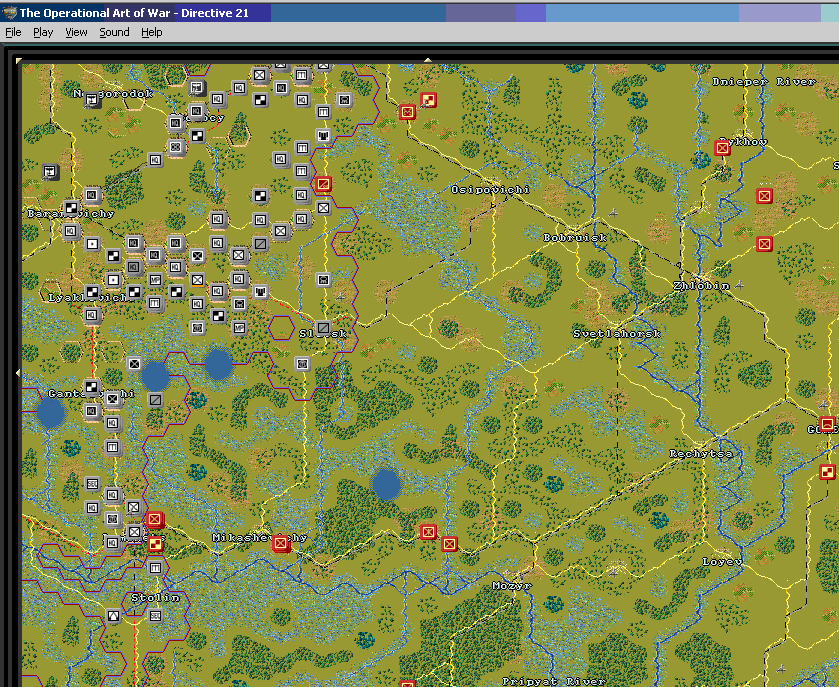Select the red armor unit north of Osipovichi
The height and width of the screenshot is (687, 839).
[x=428, y=100]
